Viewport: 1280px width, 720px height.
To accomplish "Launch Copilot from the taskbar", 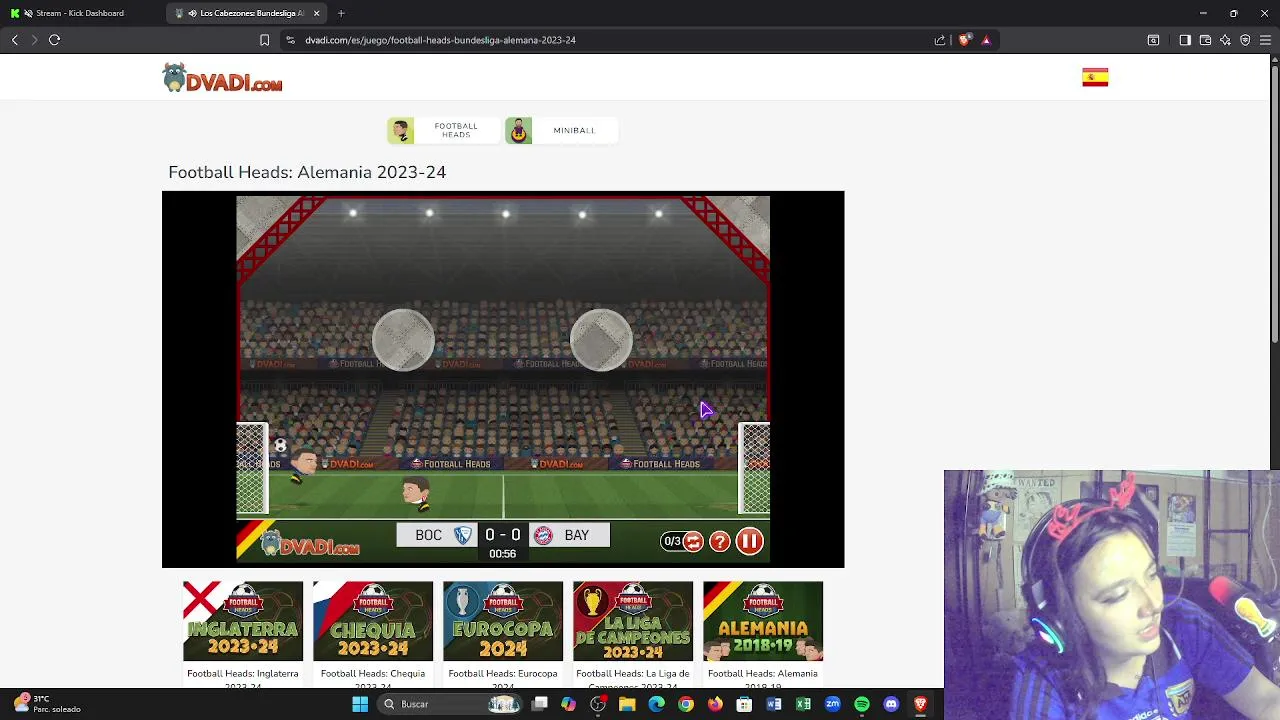I will click(x=568, y=704).
